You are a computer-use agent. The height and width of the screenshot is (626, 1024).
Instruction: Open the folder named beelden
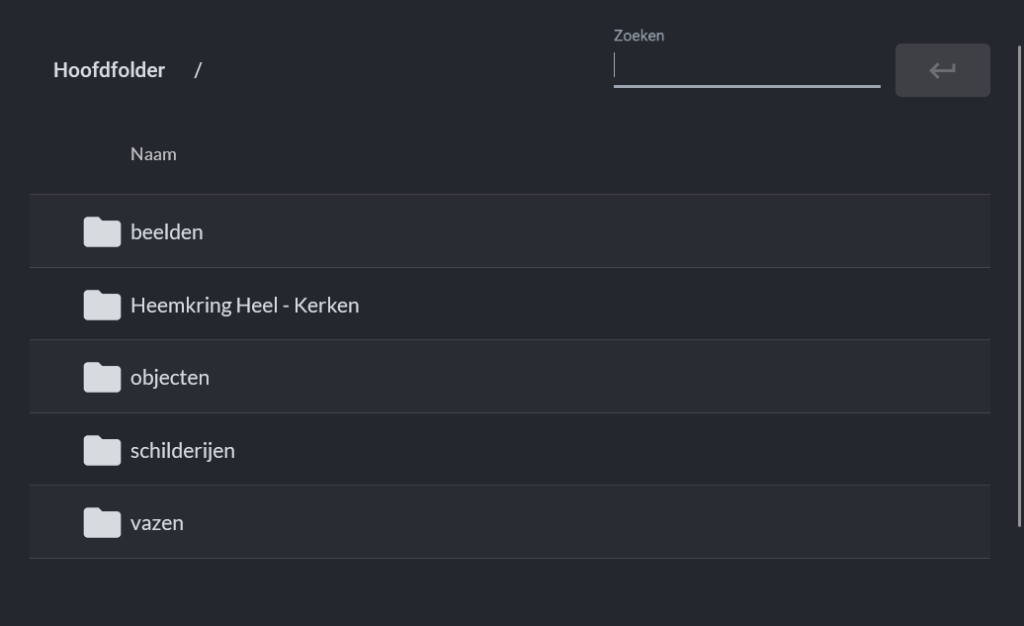coord(167,232)
